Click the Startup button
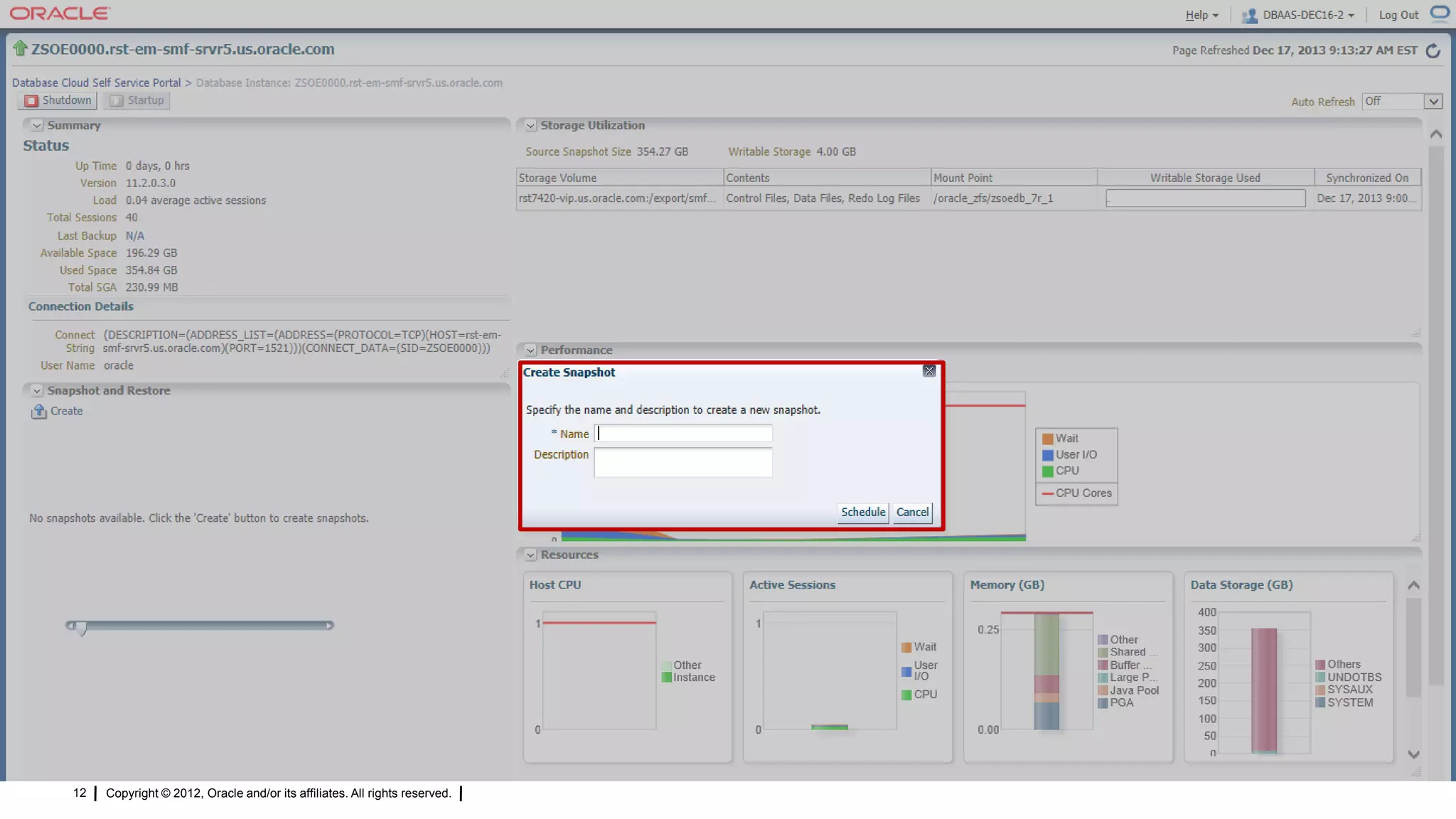Viewport: 1456px width, 819px height. tap(136, 100)
